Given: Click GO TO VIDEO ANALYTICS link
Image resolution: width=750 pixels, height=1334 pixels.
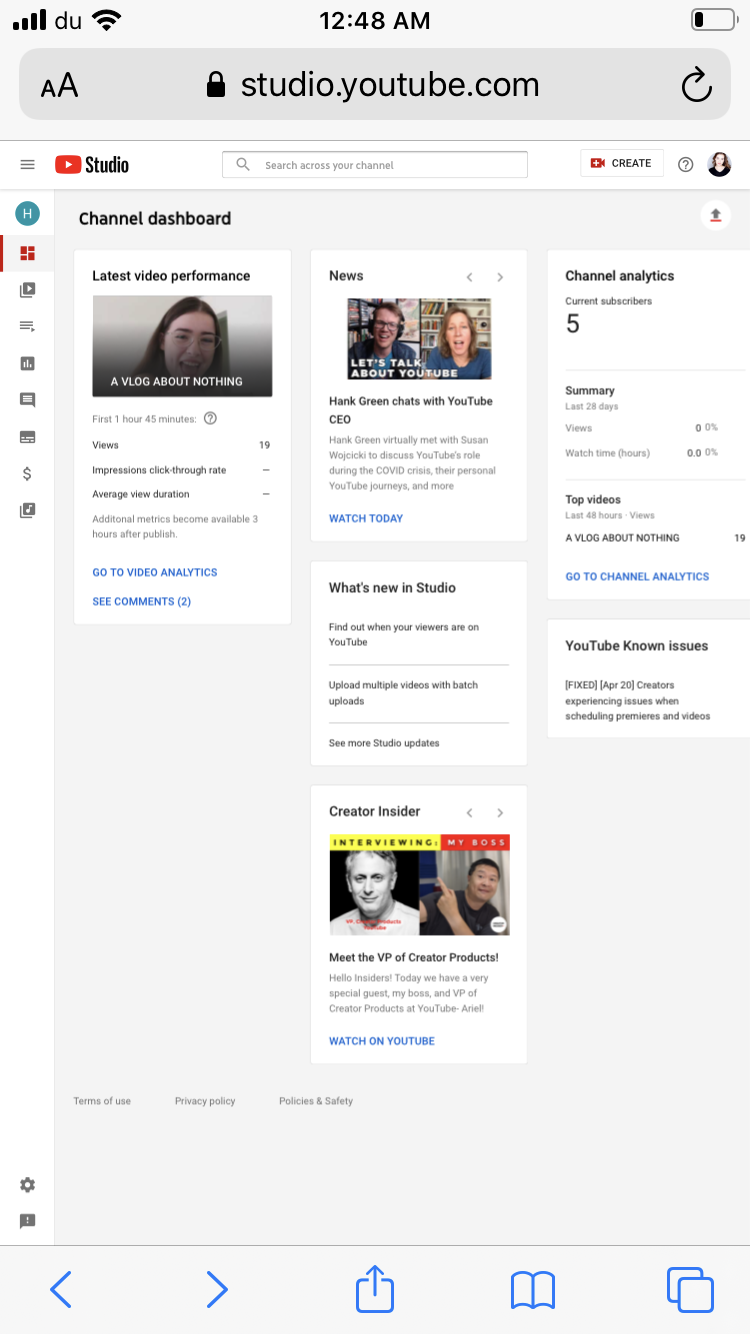Looking at the screenshot, I should point(155,572).
